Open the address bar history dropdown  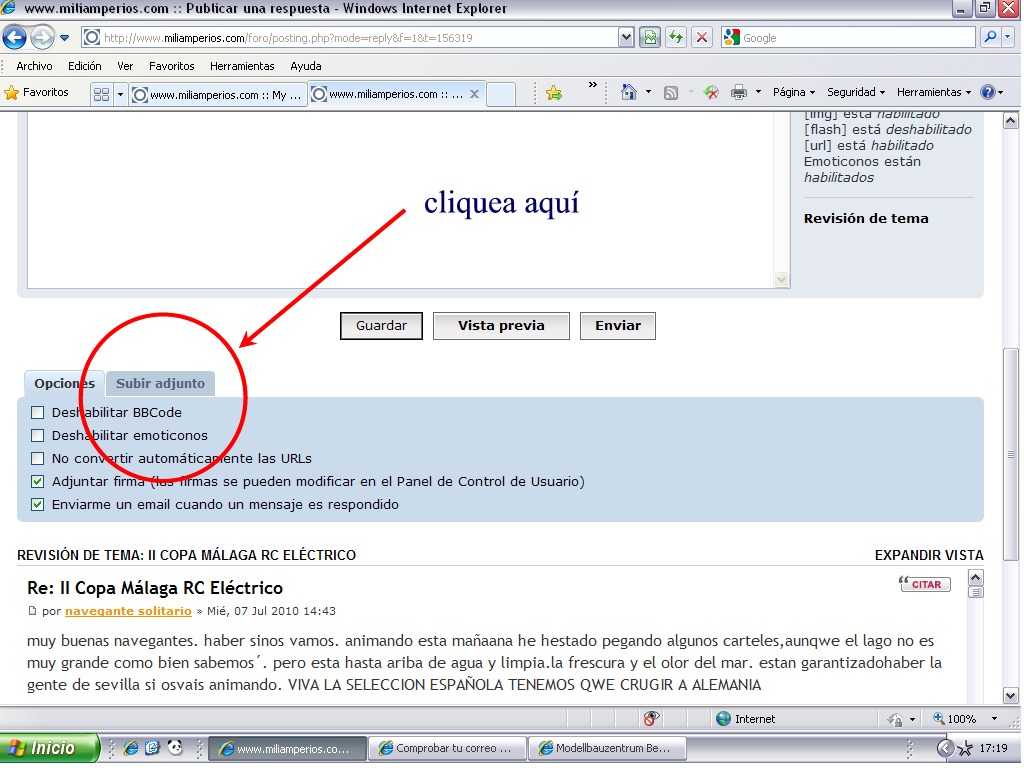point(627,38)
